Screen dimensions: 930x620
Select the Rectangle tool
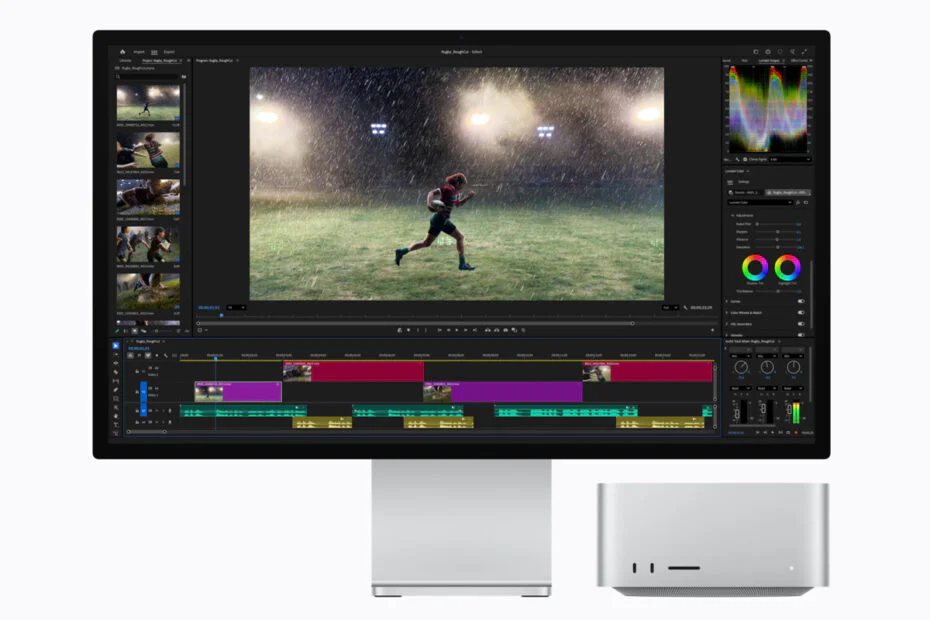116,399
